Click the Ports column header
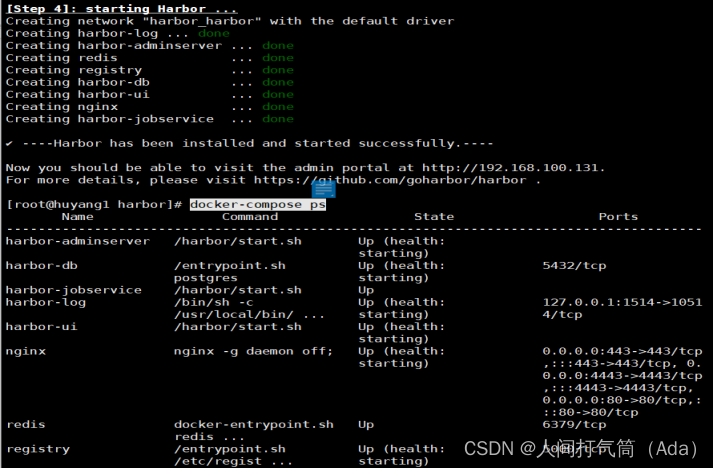This screenshot has width=713, height=469. pyautogui.click(x=618, y=217)
